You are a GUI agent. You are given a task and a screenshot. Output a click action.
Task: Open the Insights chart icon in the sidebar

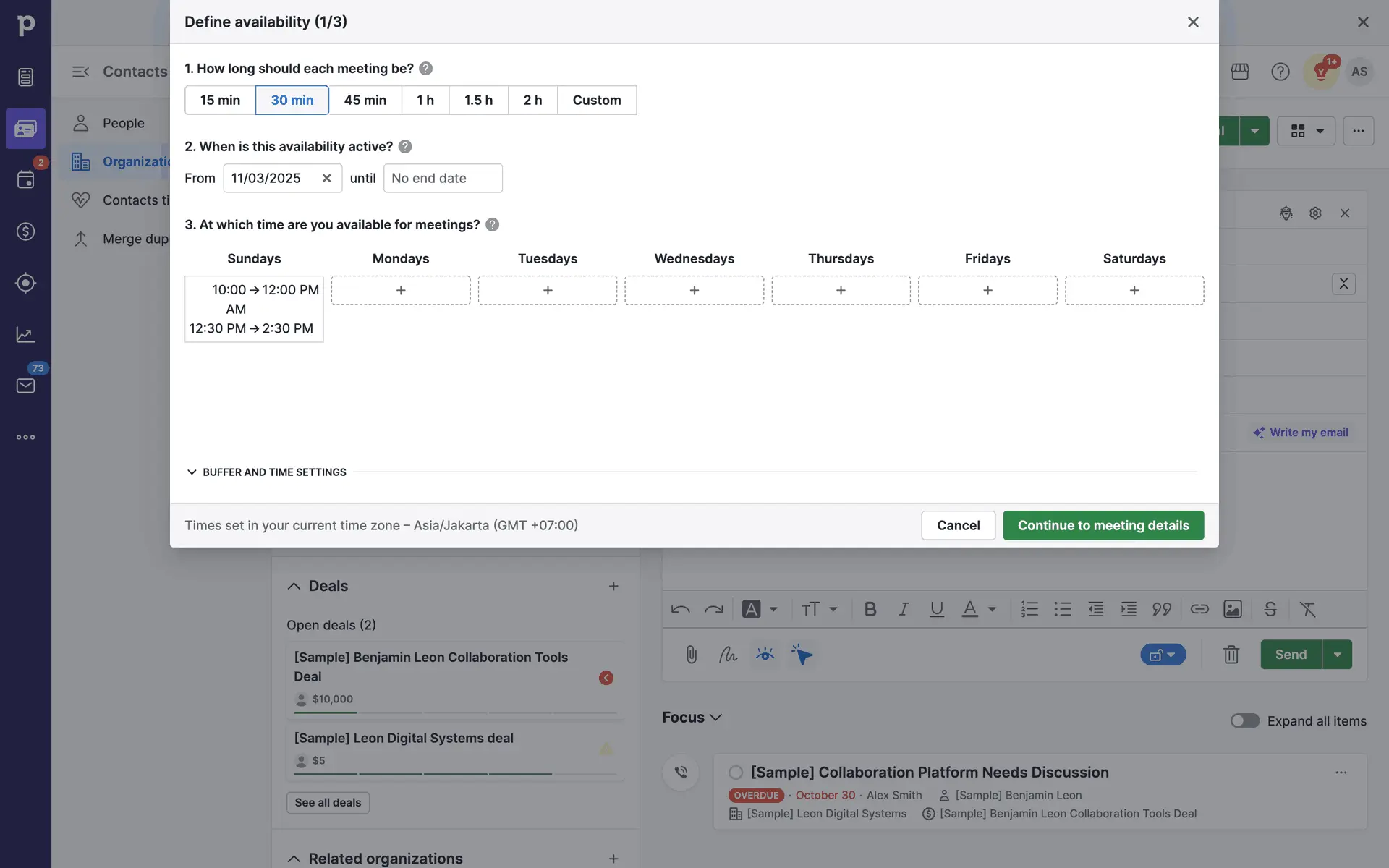tap(25, 334)
